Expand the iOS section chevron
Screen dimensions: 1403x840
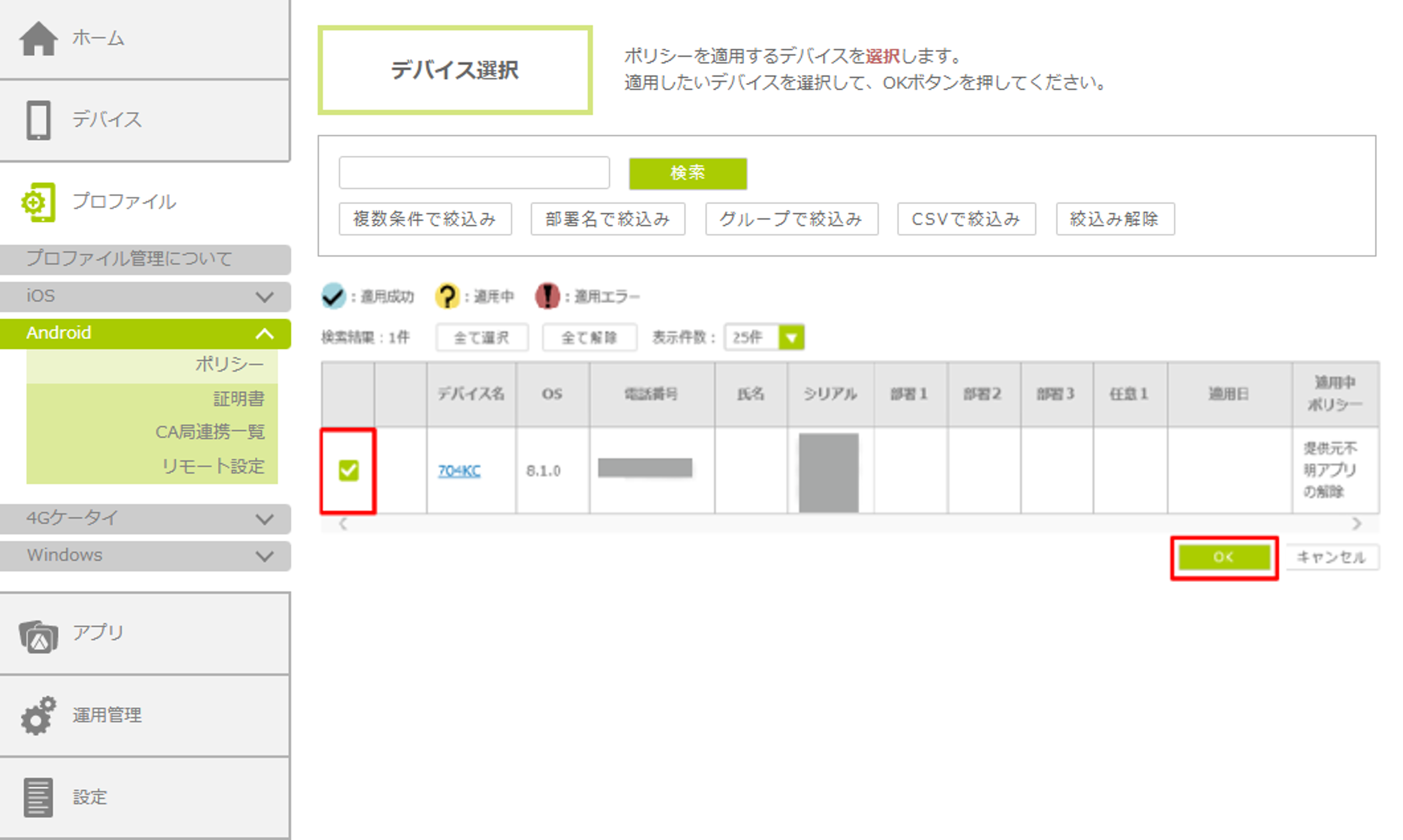pos(265,297)
